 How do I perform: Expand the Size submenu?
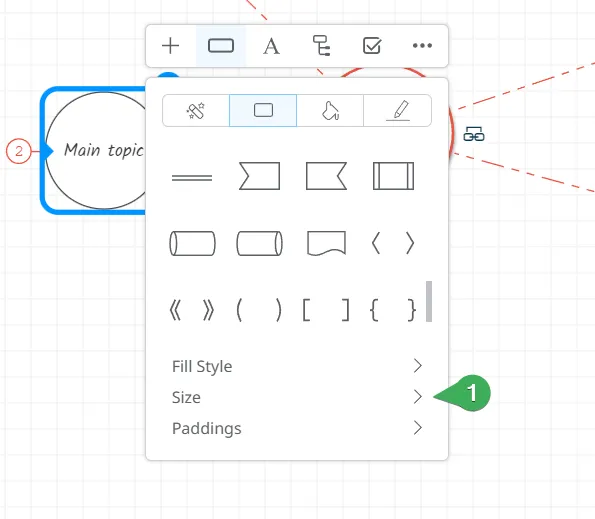[x=297, y=397]
